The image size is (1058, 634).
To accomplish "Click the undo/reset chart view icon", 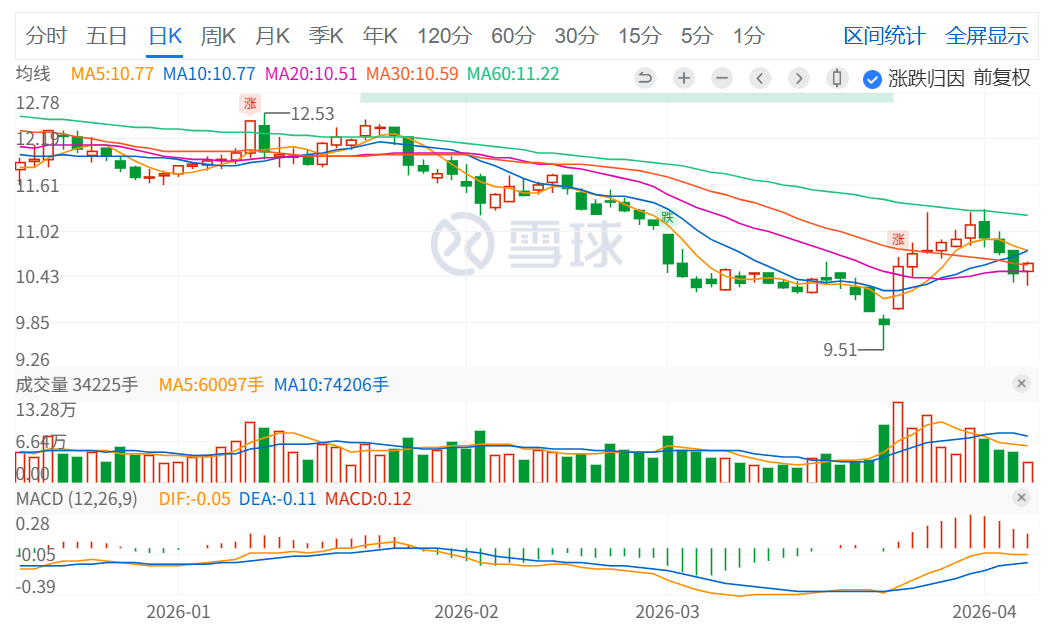I will [645, 78].
